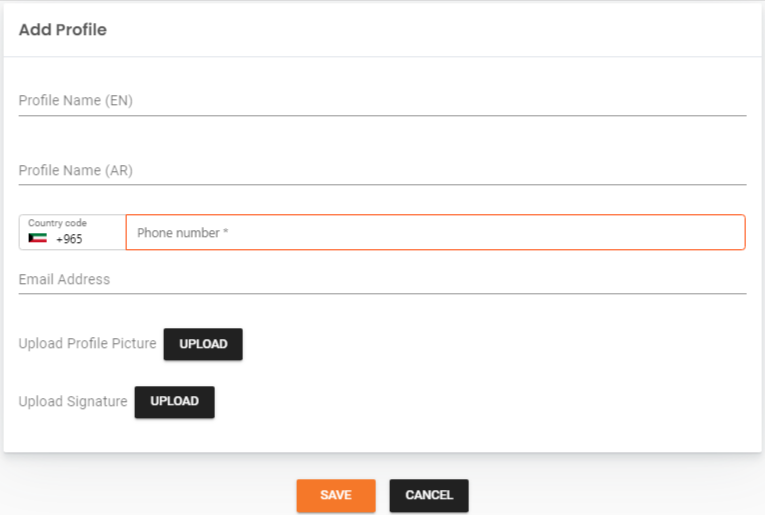Select the +965 country code value
The width and height of the screenshot is (765, 515).
69,240
